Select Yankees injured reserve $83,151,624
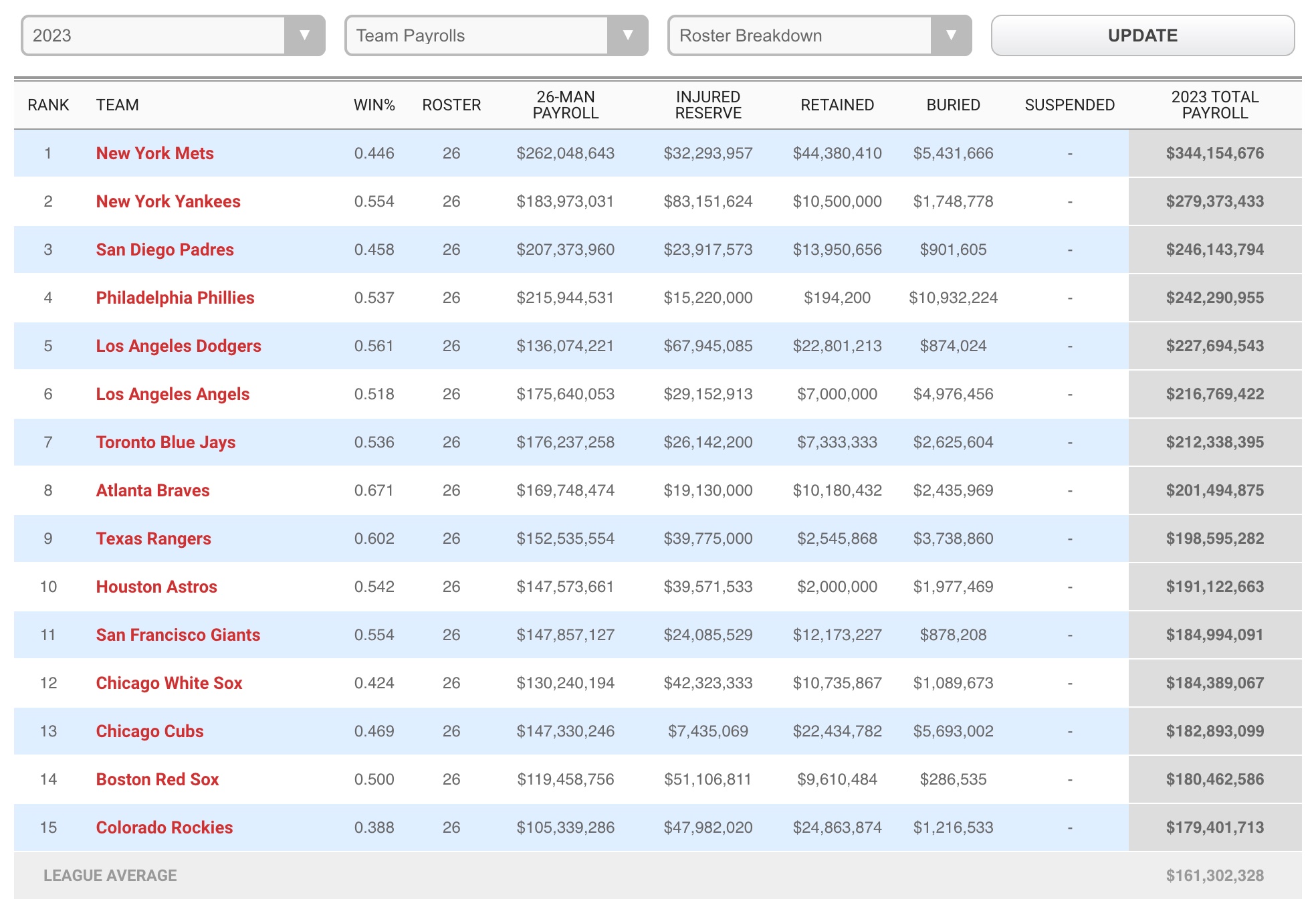 [x=708, y=201]
